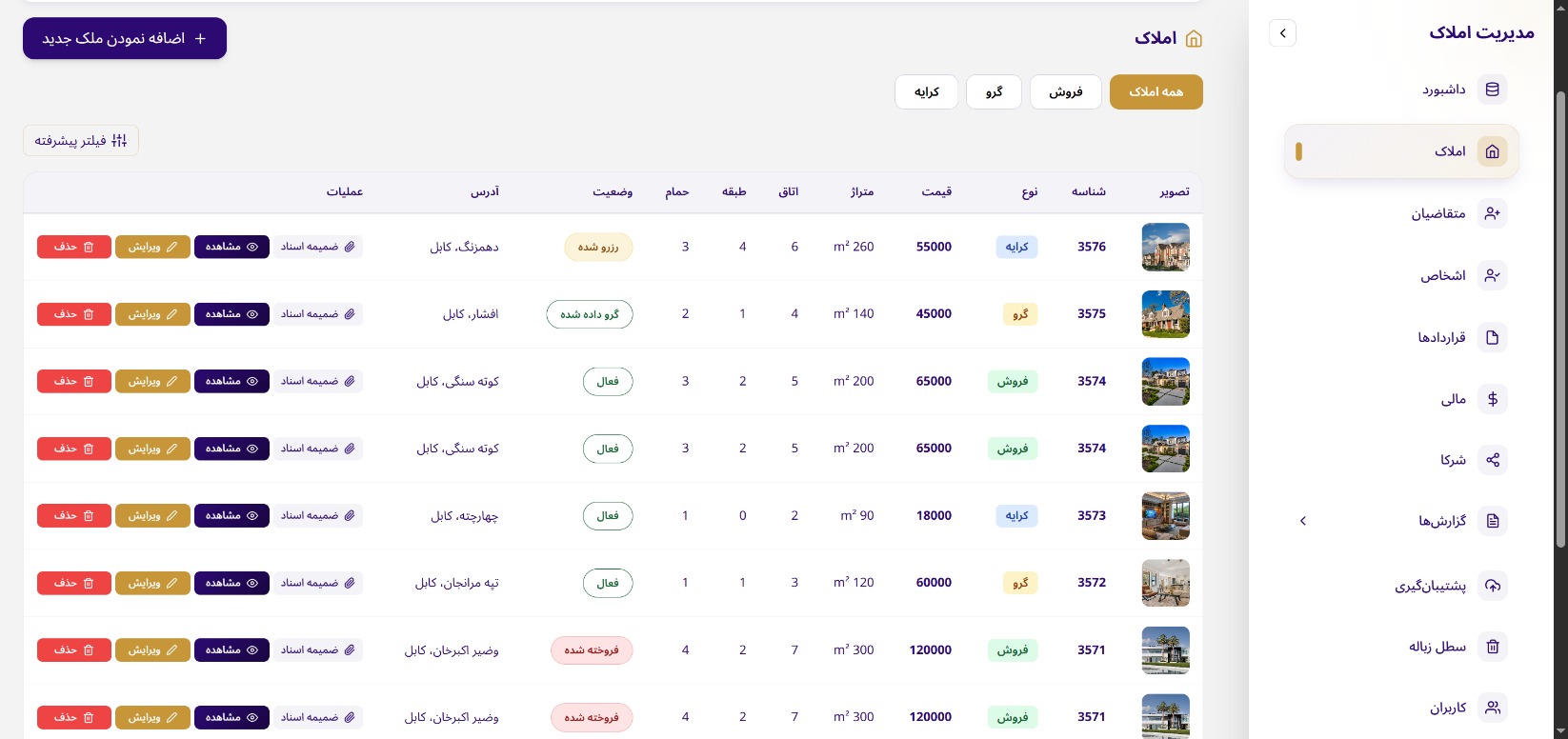Click the چهارچته، کابل address cell
Image resolution: width=1568 pixels, height=739 pixels.
coord(464,516)
